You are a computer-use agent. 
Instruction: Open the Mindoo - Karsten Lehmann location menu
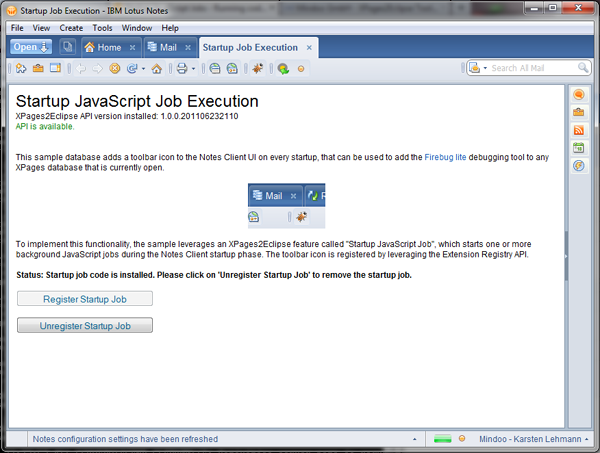pos(529,439)
